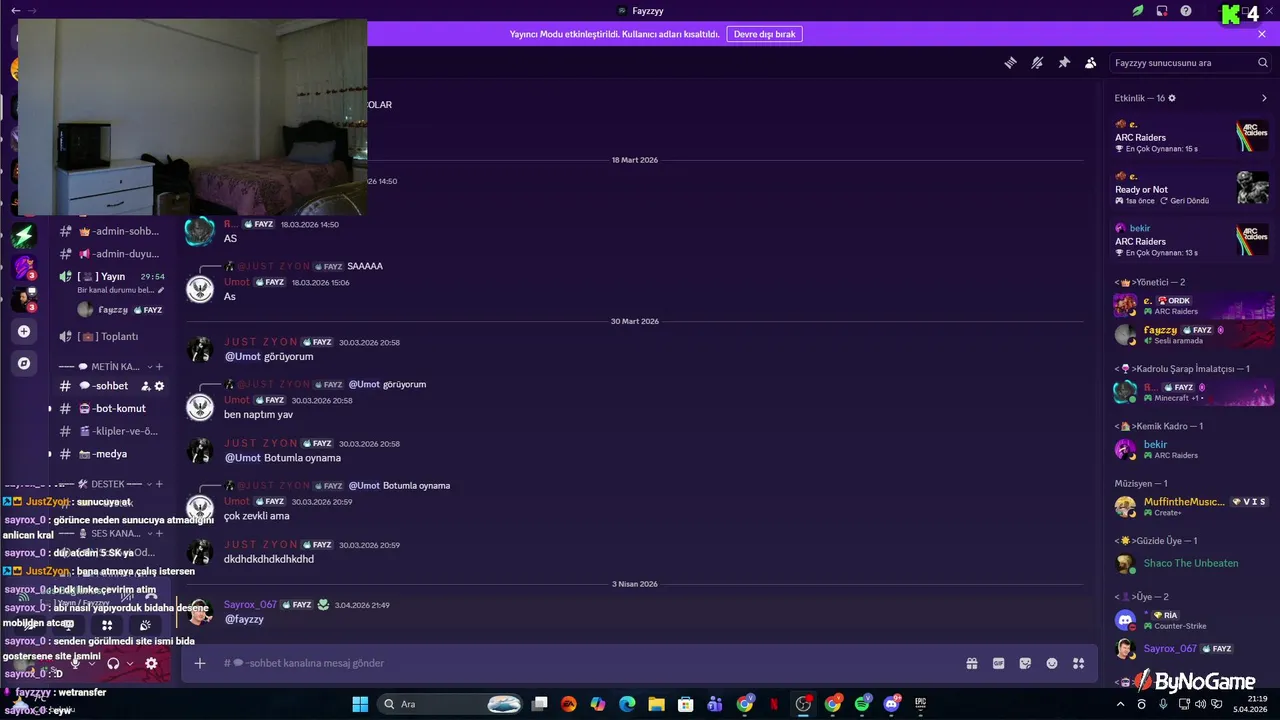Open the -admin-sohb... channel
Image resolution: width=1280 pixels, height=720 pixels.
(111, 231)
